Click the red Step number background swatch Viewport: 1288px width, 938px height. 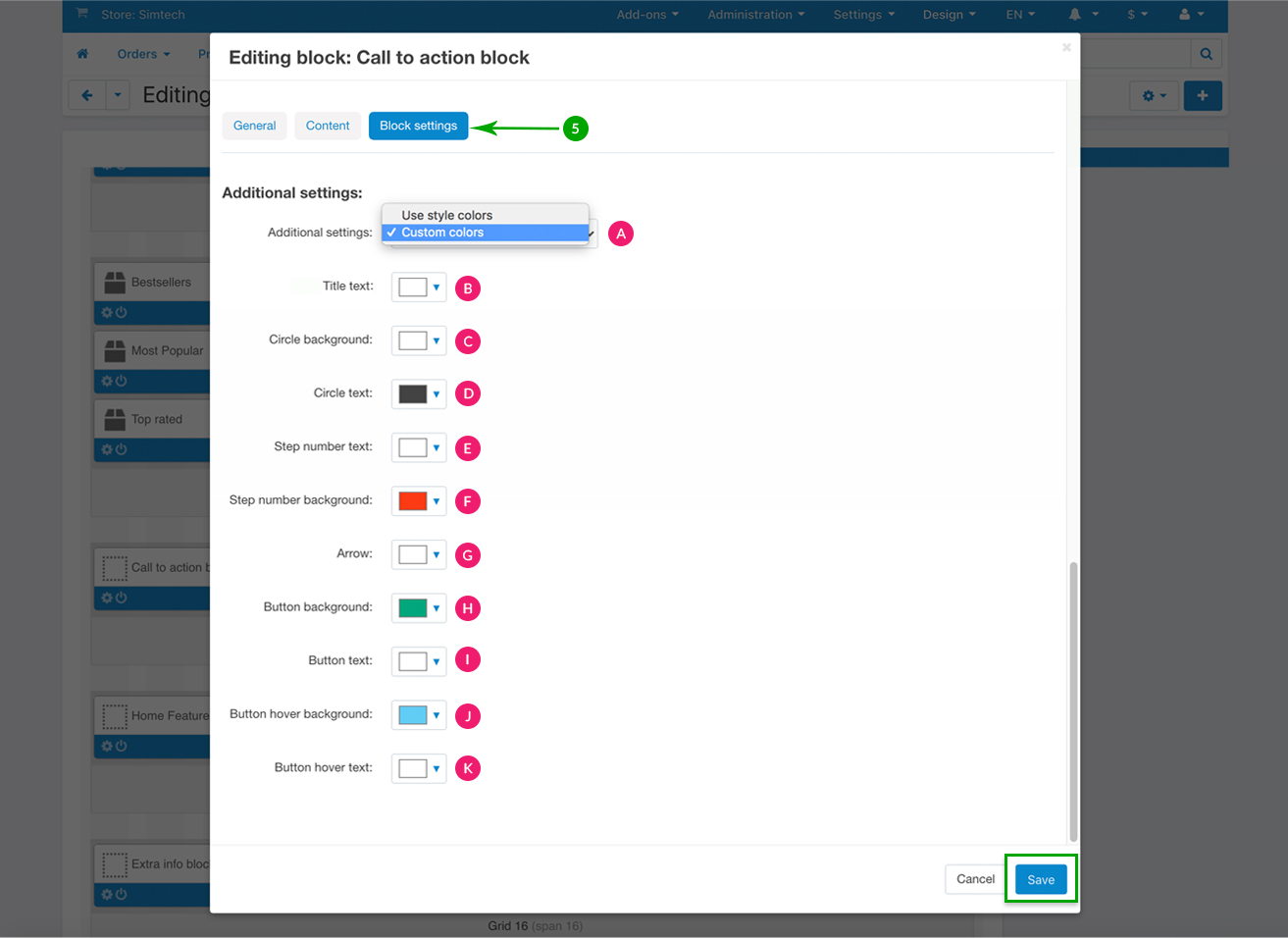413,501
